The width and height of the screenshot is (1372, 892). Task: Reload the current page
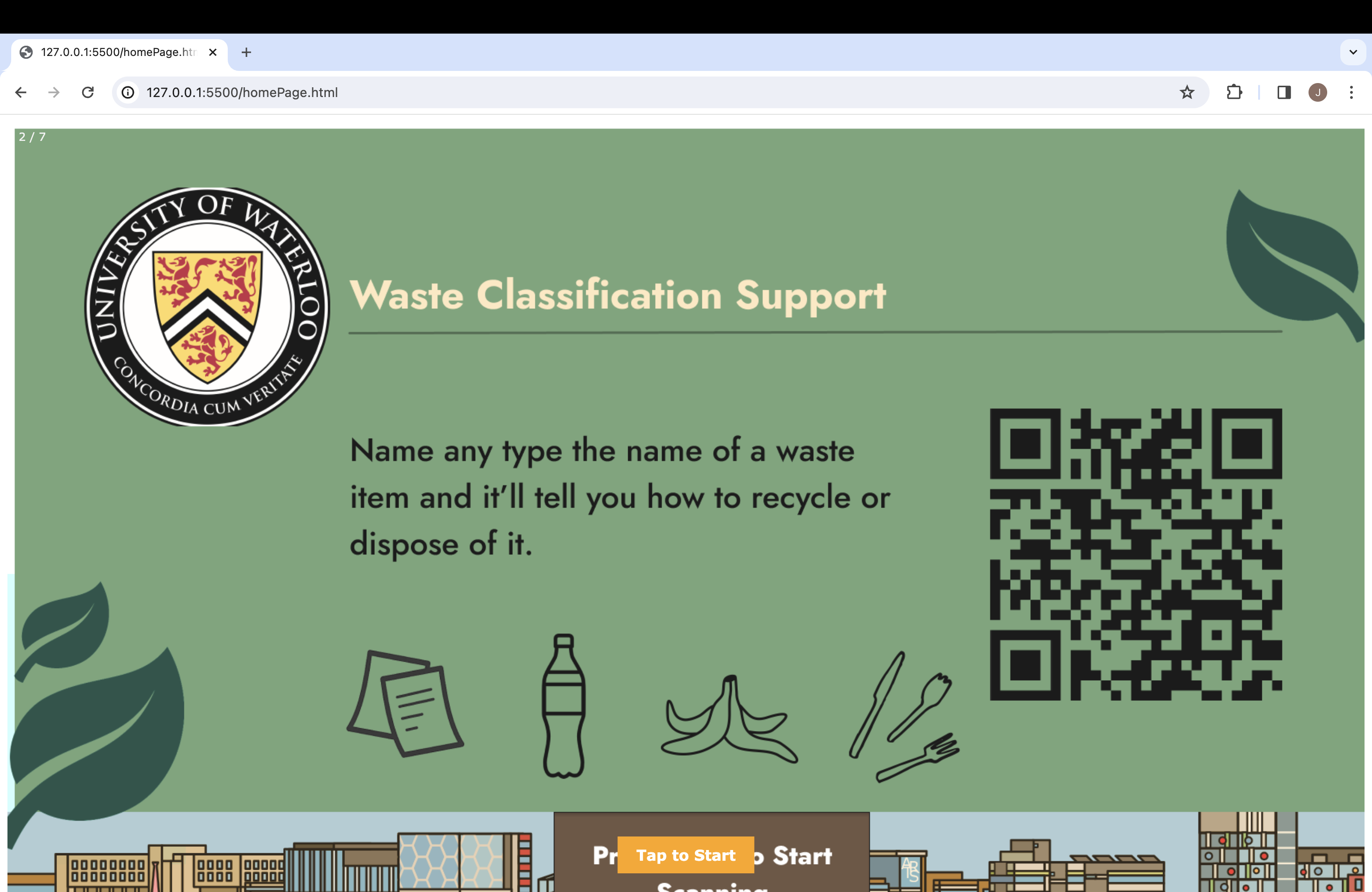[x=88, y=92]
